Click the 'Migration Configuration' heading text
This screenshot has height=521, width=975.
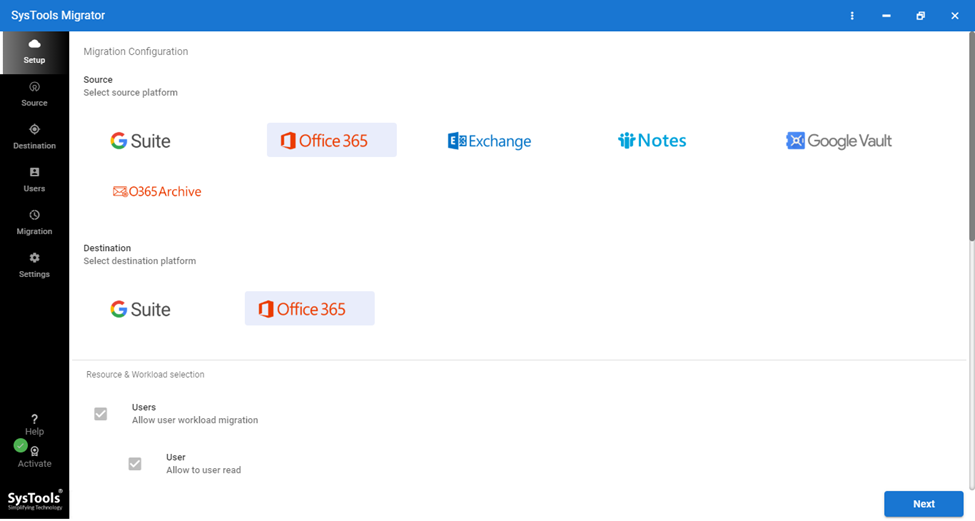point(136,52)
